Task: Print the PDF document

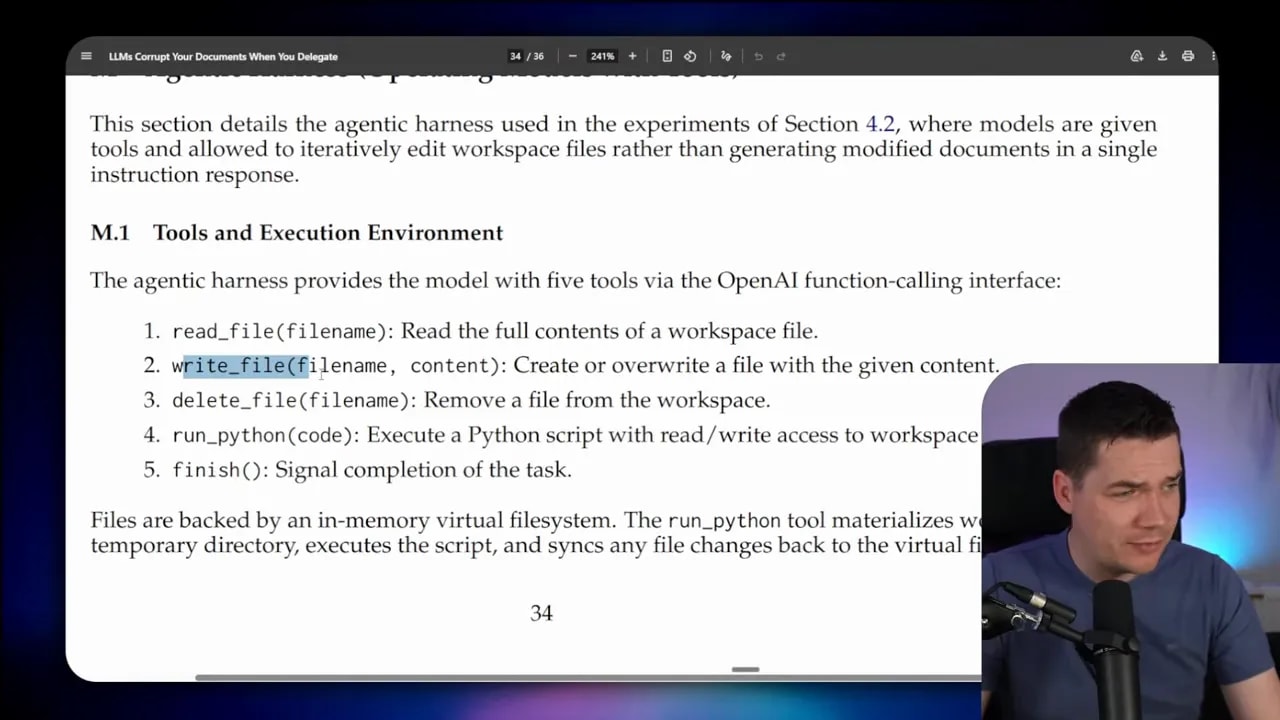Action: click(1188, 56)
